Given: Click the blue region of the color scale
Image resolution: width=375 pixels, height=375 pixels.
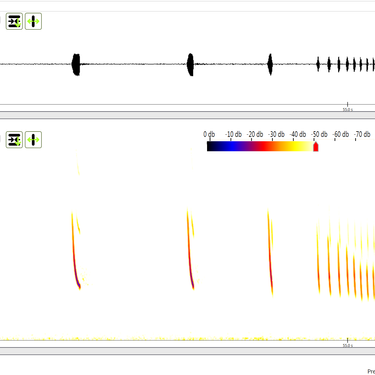Looking at the screenshot, I should pos(233,146).
